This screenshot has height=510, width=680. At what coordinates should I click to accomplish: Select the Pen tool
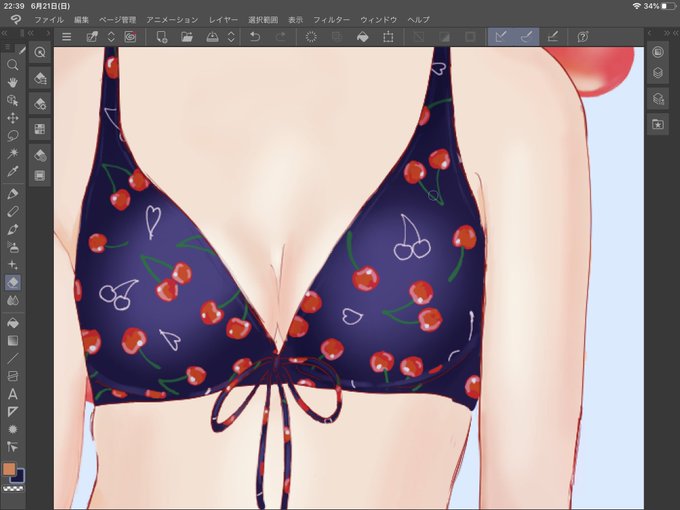coord(13,193)
